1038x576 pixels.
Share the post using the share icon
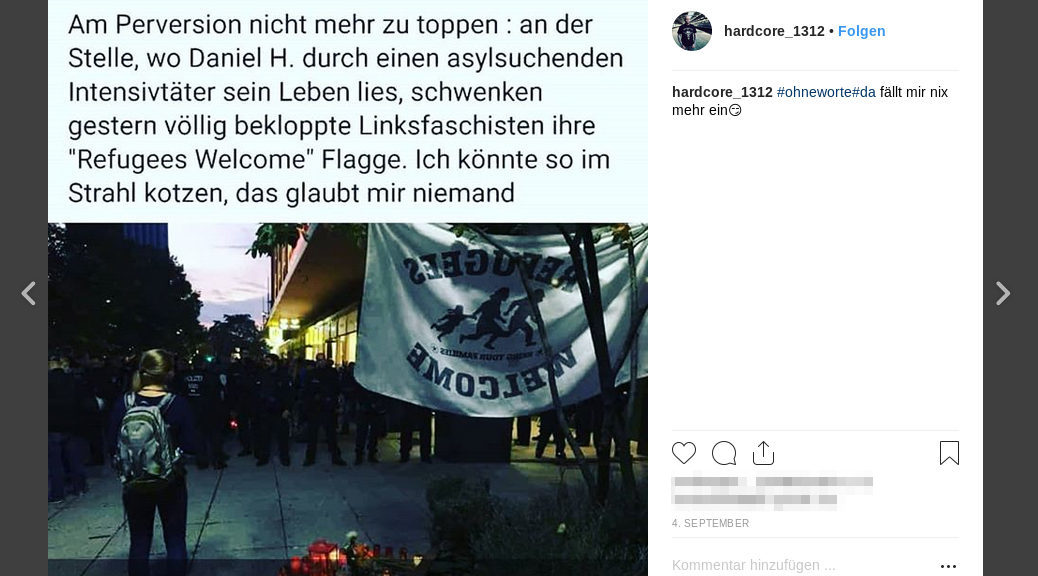click(763, 453)
